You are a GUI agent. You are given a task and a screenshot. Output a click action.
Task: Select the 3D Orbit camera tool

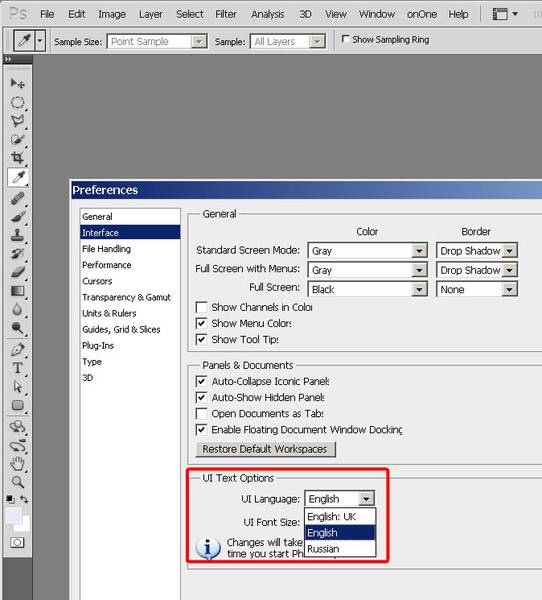coord(18,446)
